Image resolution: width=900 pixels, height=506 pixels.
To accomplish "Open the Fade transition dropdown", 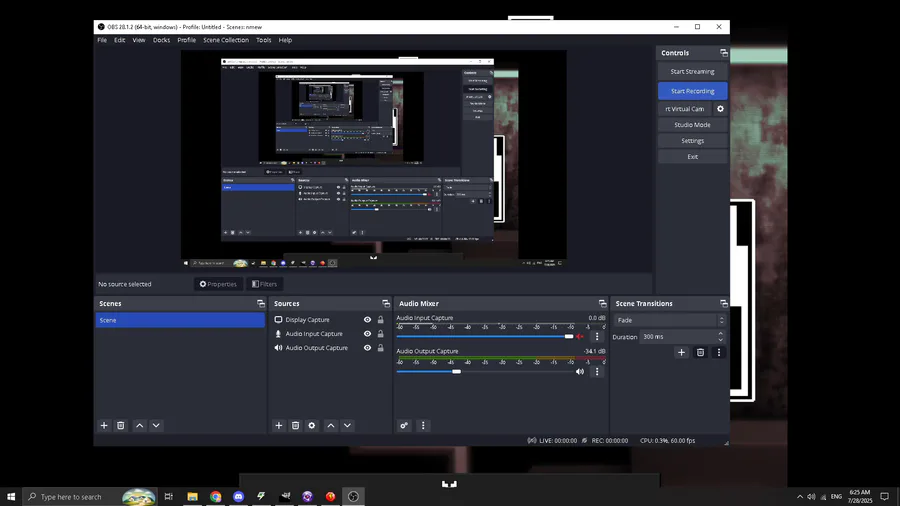I will pyautogui.click(x=670, y=320).
